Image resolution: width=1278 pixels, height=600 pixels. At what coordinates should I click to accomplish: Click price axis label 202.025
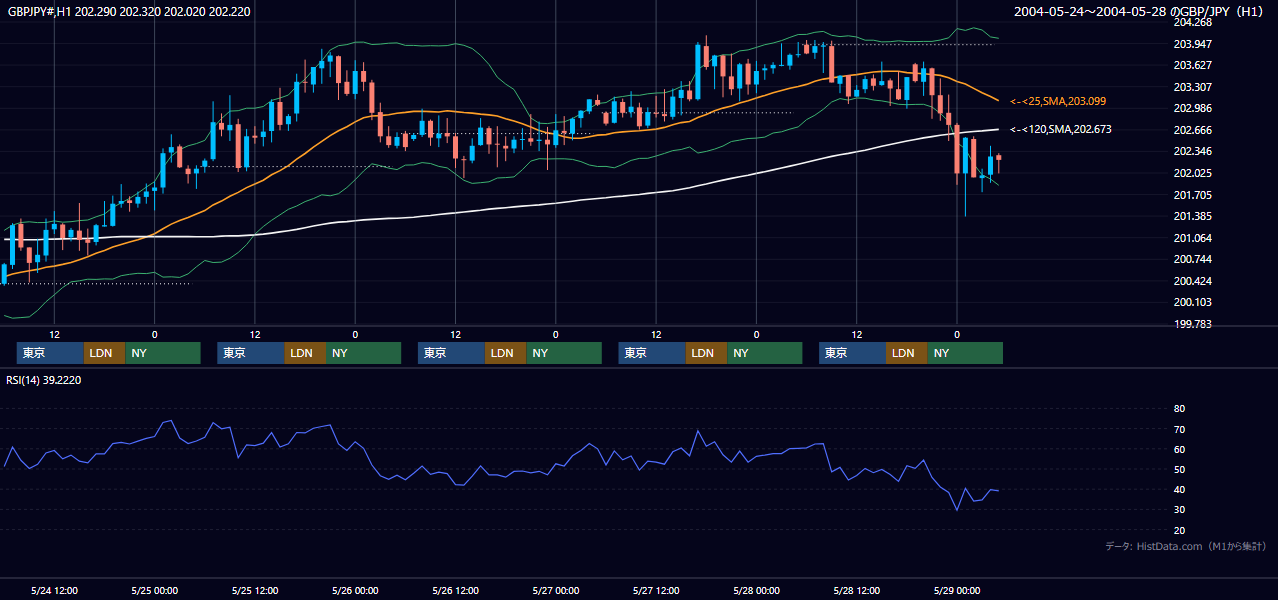[1192, 173]
